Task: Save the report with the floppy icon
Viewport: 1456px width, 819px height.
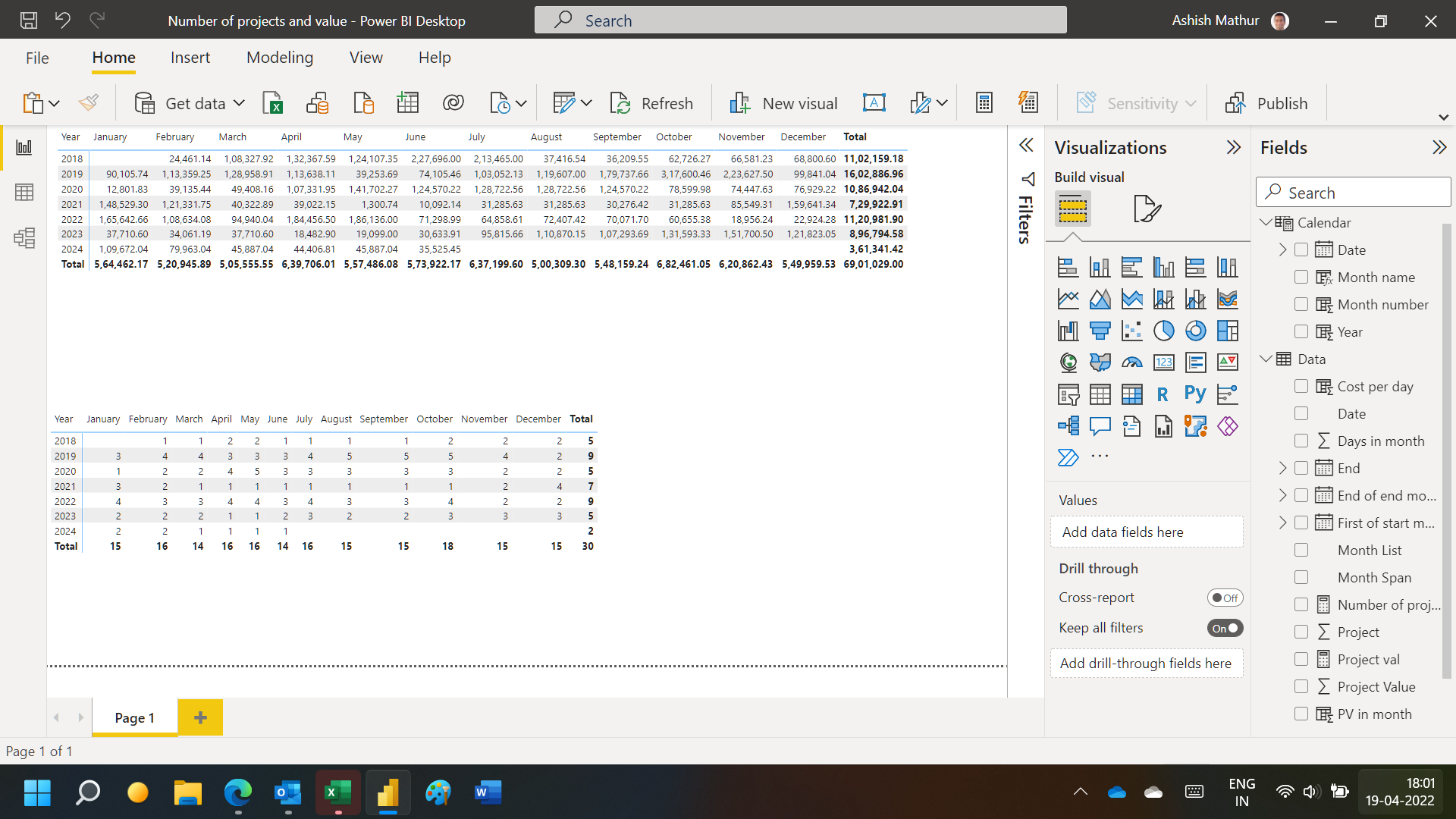Action: click(29, 20)
